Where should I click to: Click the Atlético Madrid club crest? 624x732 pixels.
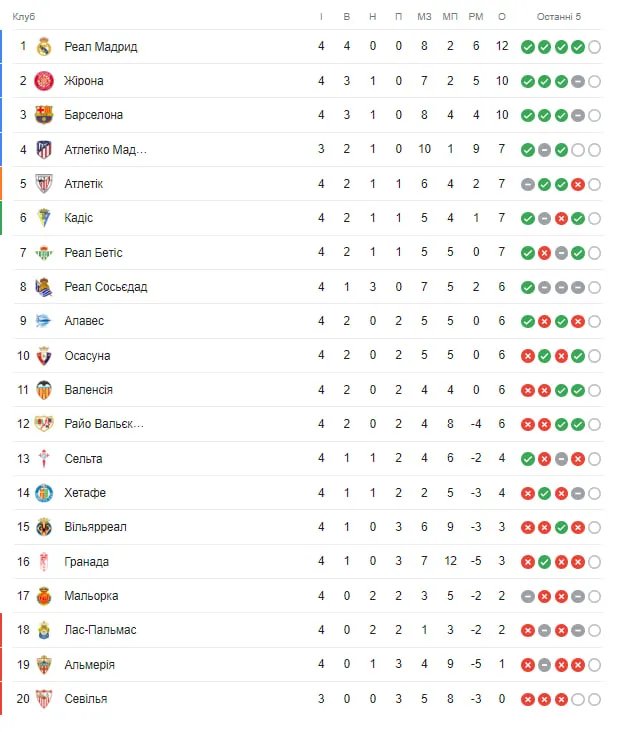click(x=43, y=150)
